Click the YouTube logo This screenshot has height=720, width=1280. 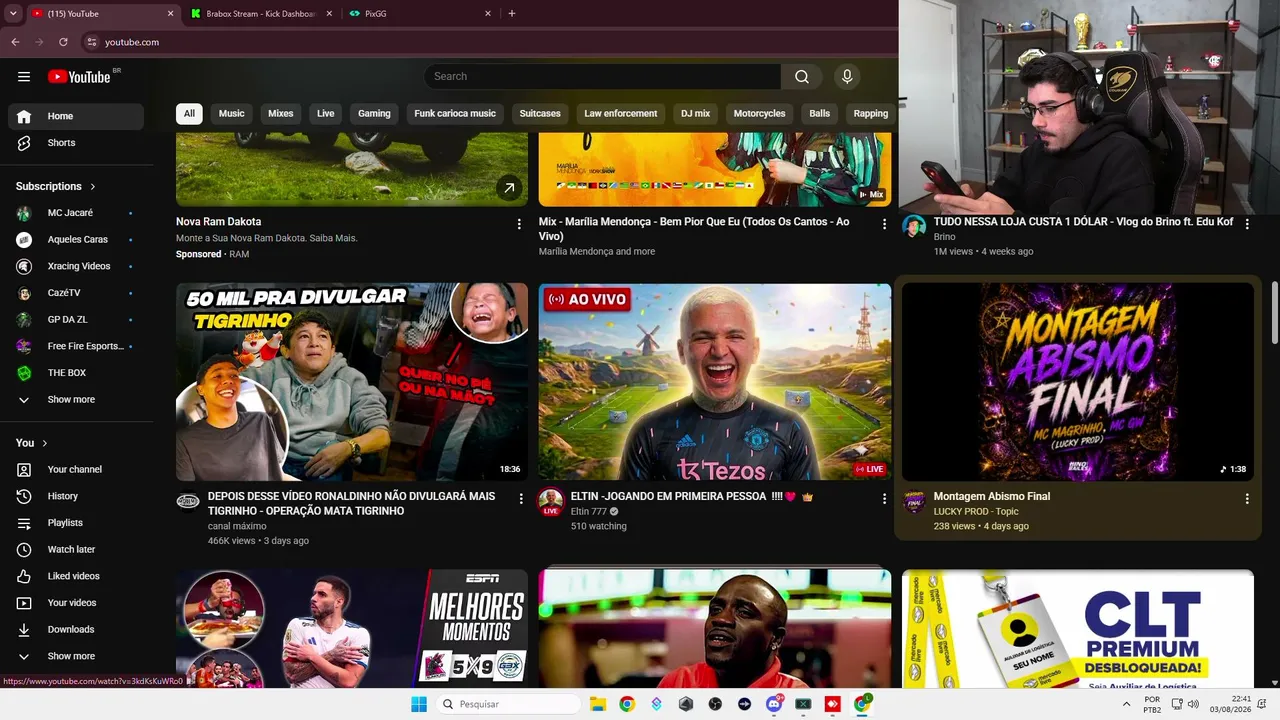point(79,77)
